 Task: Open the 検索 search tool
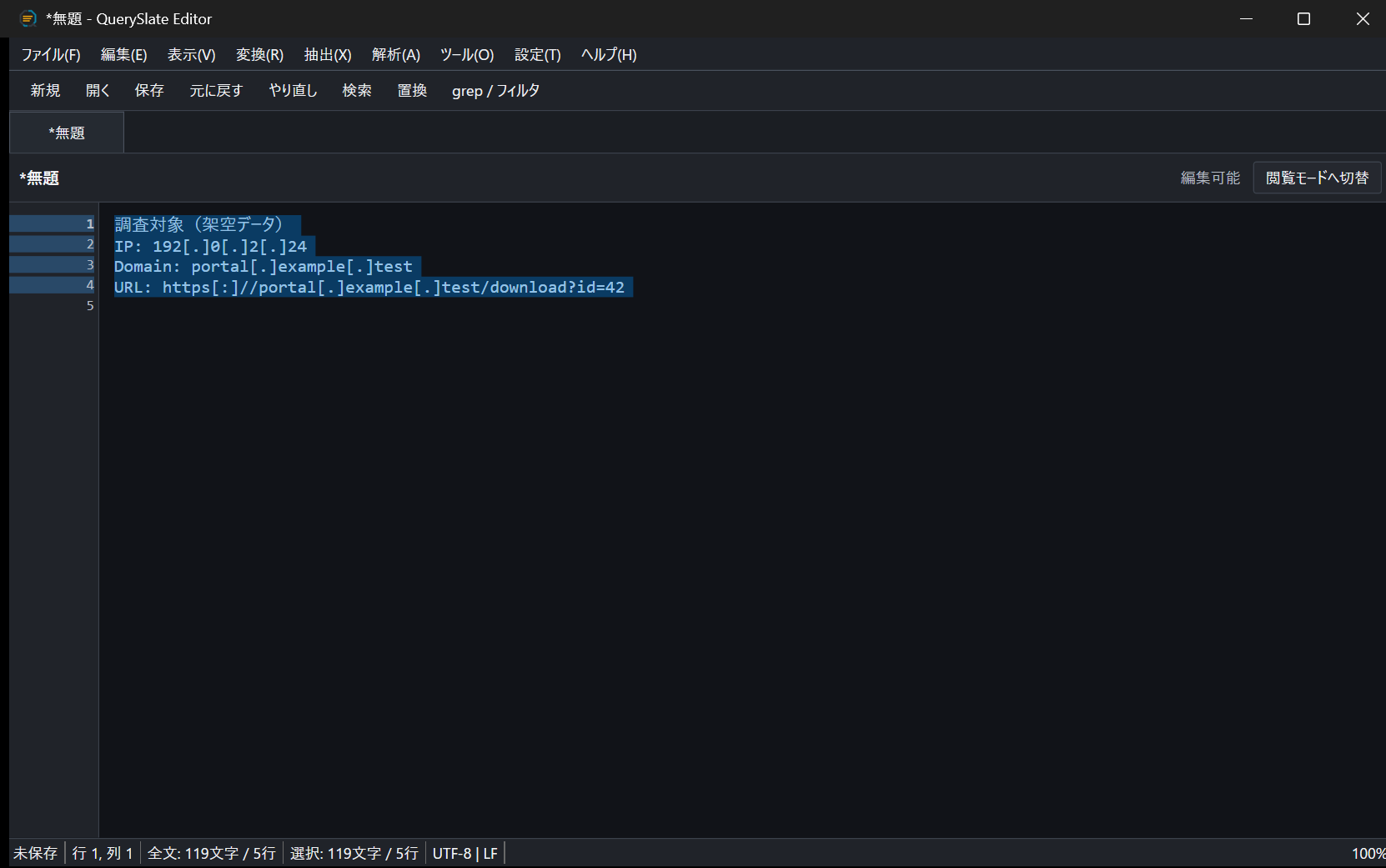357,91
